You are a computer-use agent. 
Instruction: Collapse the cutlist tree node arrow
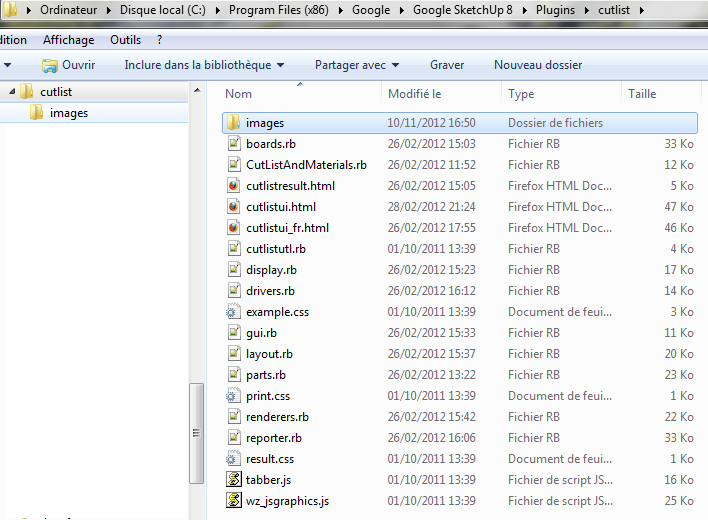(x=12, y=92)
